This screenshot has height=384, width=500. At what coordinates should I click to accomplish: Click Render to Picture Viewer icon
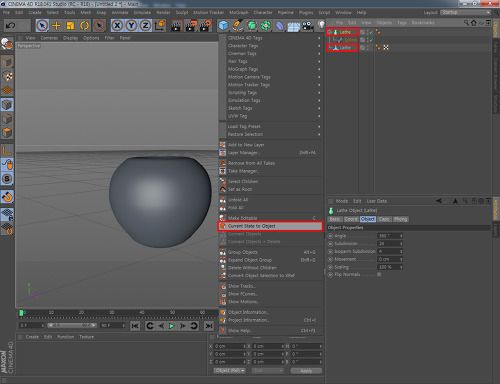[191, 25]
